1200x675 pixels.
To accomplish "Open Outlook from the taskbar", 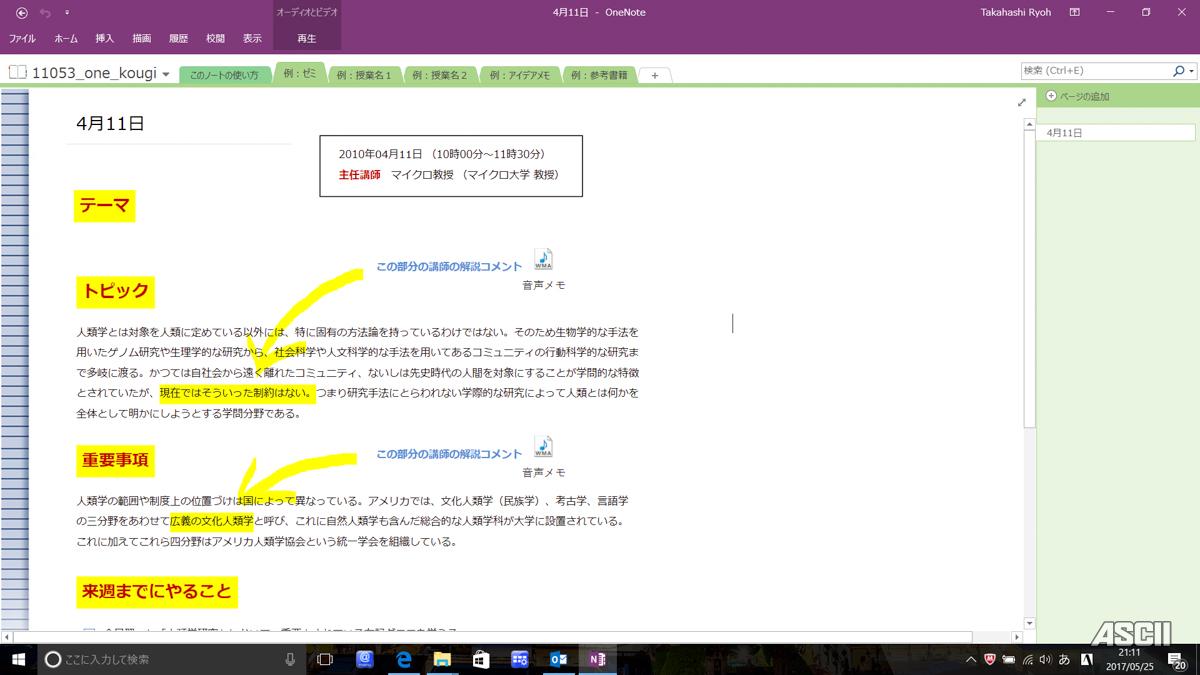I will point(558,659).
